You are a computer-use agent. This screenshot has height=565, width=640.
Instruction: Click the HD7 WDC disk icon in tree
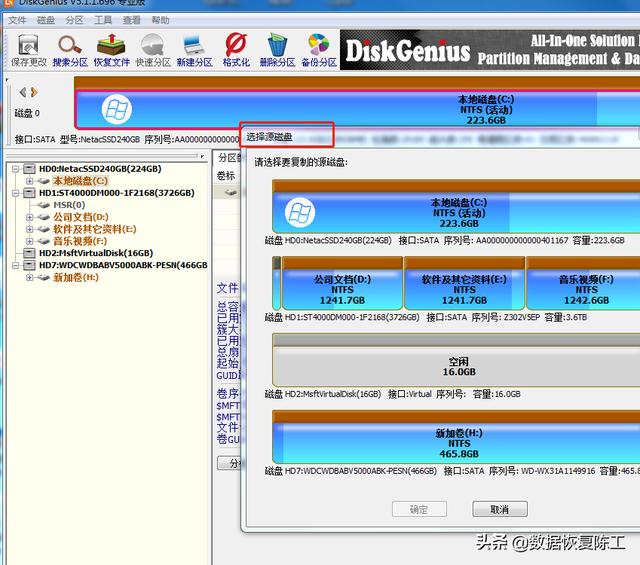29,265
